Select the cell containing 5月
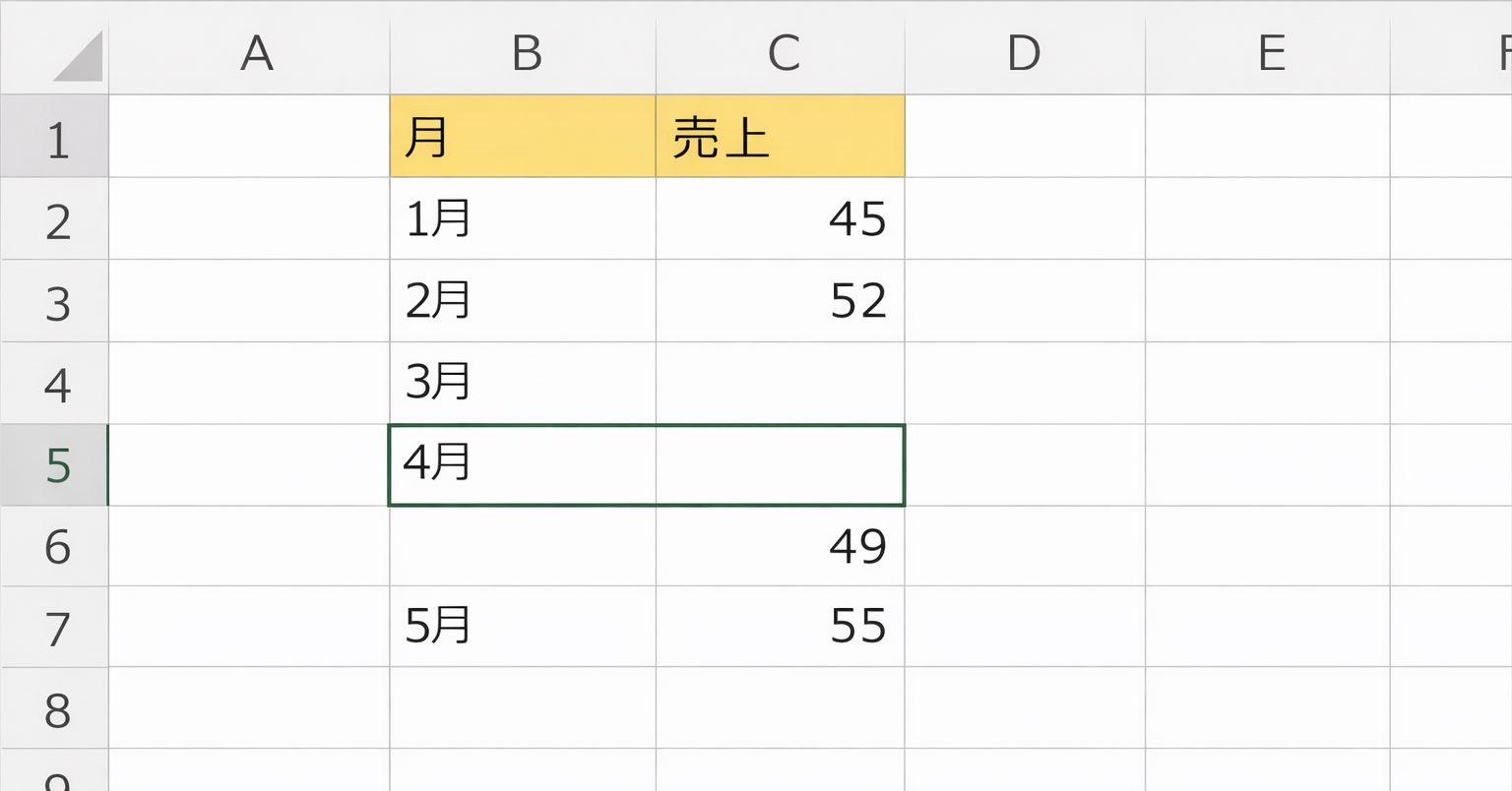Screen dimensions: 1512x791 (523, 627)
